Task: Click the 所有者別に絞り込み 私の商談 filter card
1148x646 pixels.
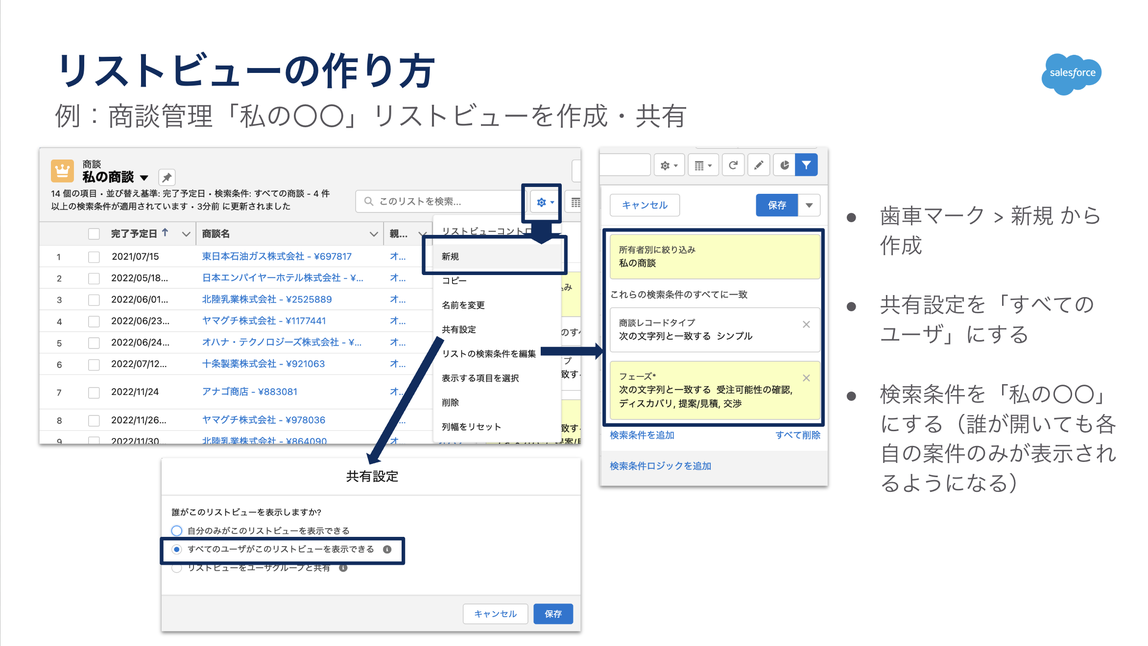Action: point(714,256)
